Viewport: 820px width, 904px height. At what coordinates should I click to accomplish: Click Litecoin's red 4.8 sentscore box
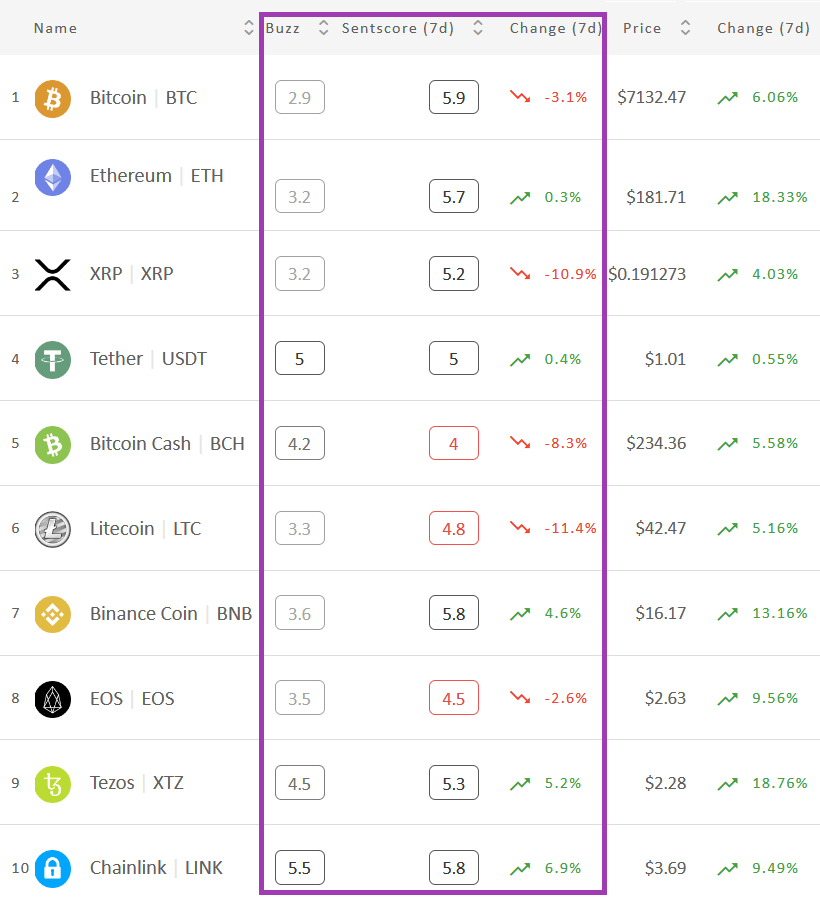click(454, 528)
